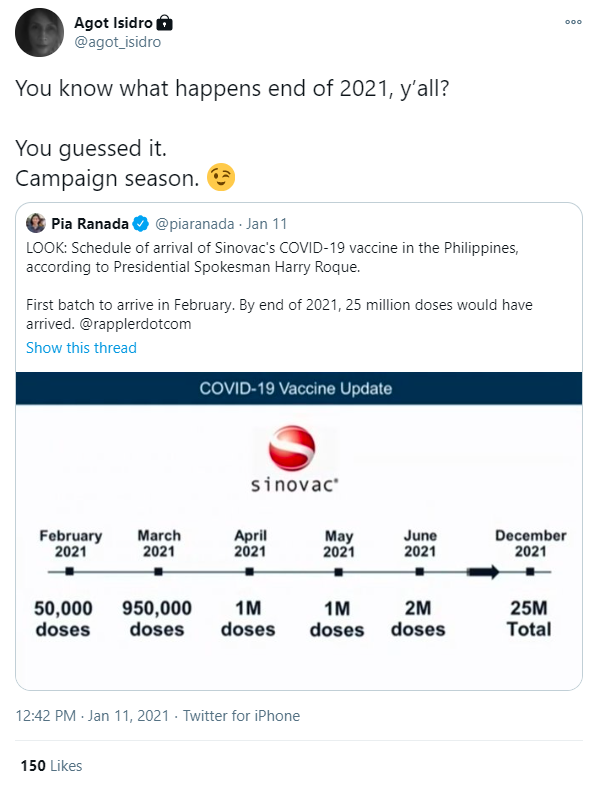Click the winking face emoji
Screen dimensions: 597x788
pyautogui.click(x=221, y=177)
